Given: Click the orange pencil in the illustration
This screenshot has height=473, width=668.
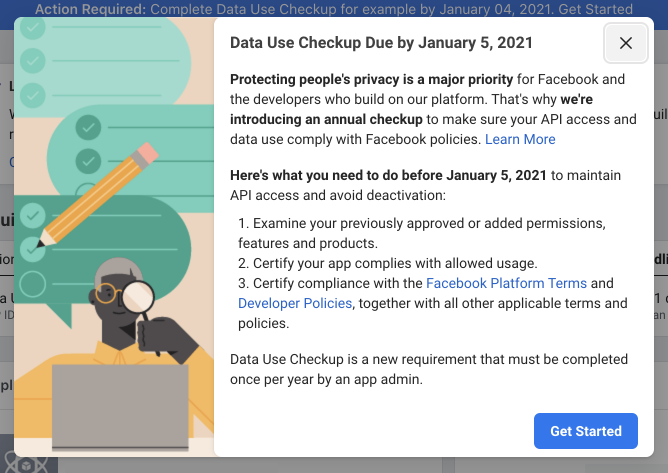Looking at the screenshot, I should point(98,195).
